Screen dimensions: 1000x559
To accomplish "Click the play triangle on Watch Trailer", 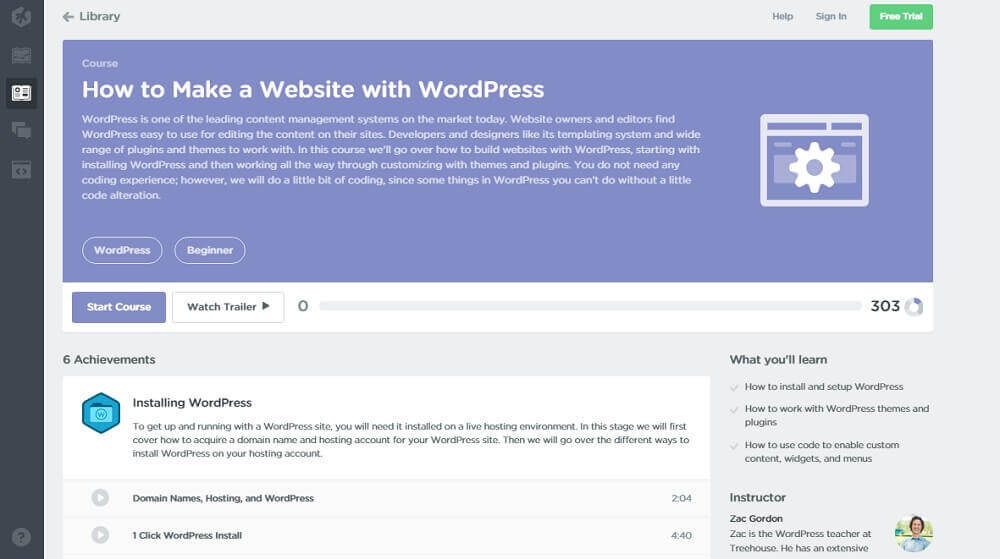I will pyautogui.click(x=266, y=306).
